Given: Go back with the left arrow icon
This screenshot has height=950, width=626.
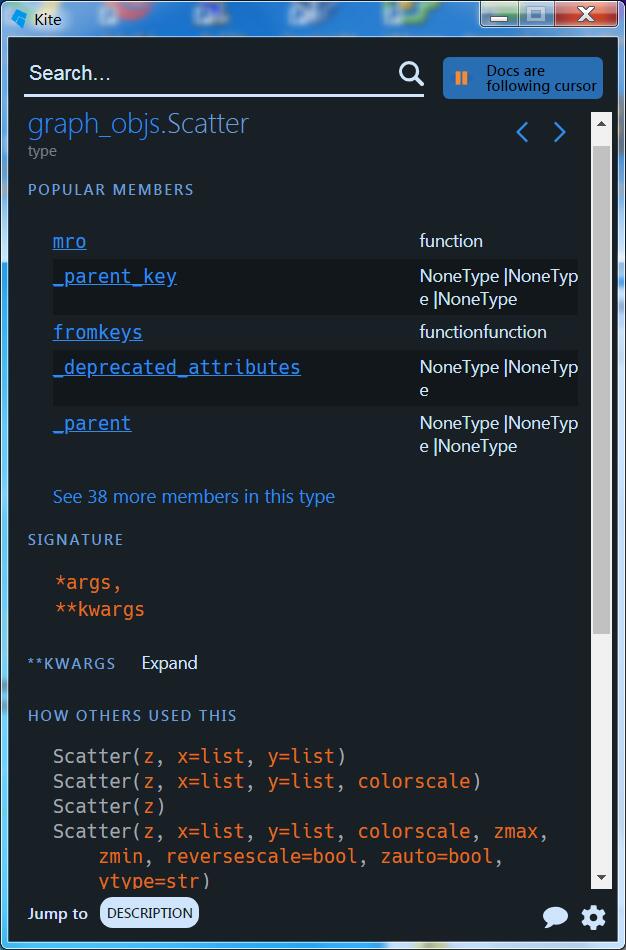Looking at the screenshot, I should tap(522, 132).
